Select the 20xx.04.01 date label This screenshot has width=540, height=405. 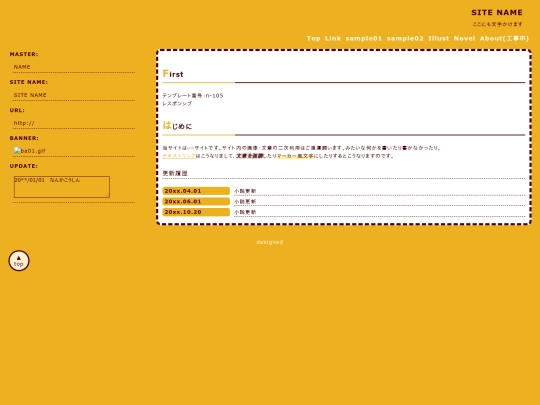coord(196,191)
